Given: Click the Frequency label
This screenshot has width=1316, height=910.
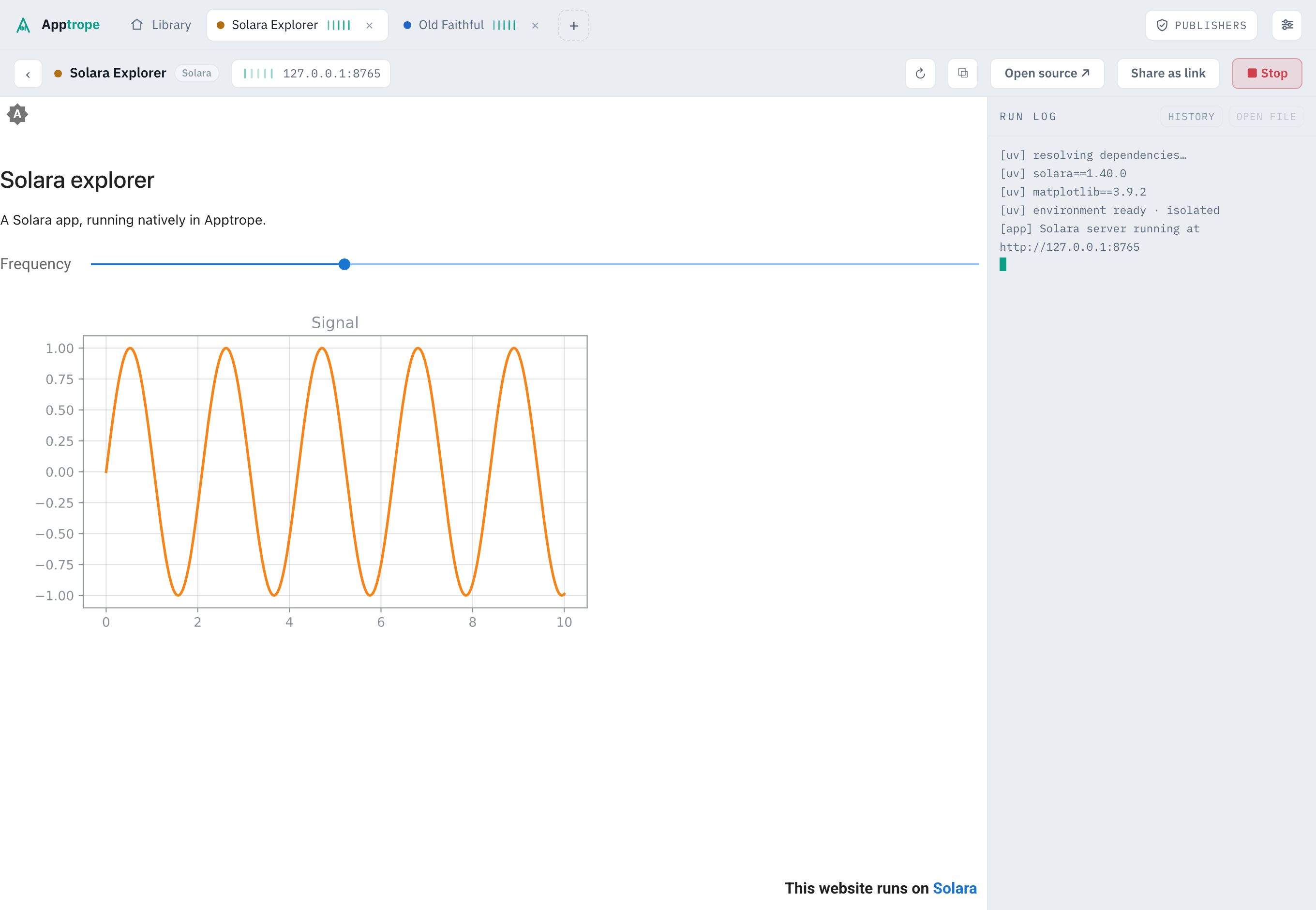Looking at the screenshot, I should click(x=35, y=264).
